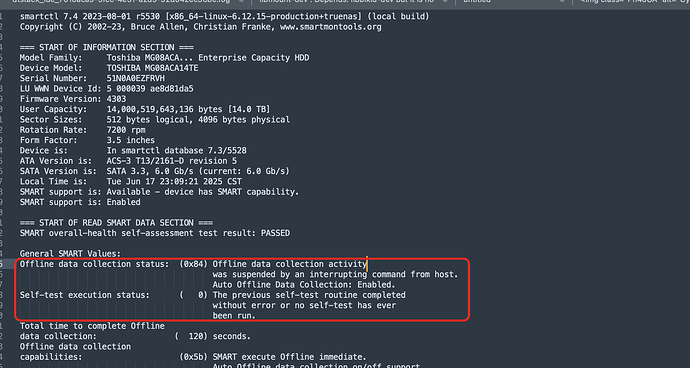The height and width of the screenshot is (368, 690).
Task: Click the serial number 51N0A0EZFRVH
Action: (x=136, y=78)
